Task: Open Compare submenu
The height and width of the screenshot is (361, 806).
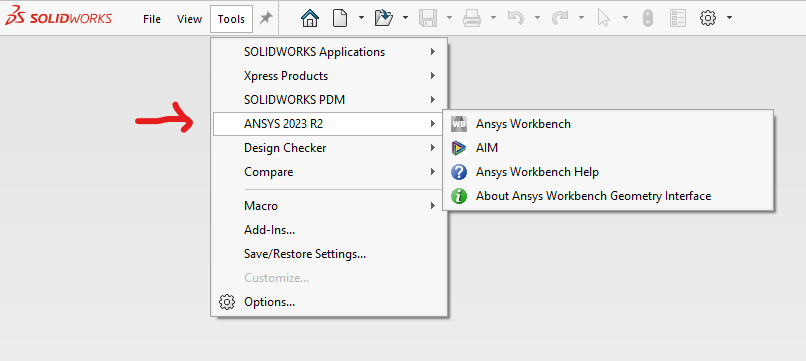Action: pos(329,172)
